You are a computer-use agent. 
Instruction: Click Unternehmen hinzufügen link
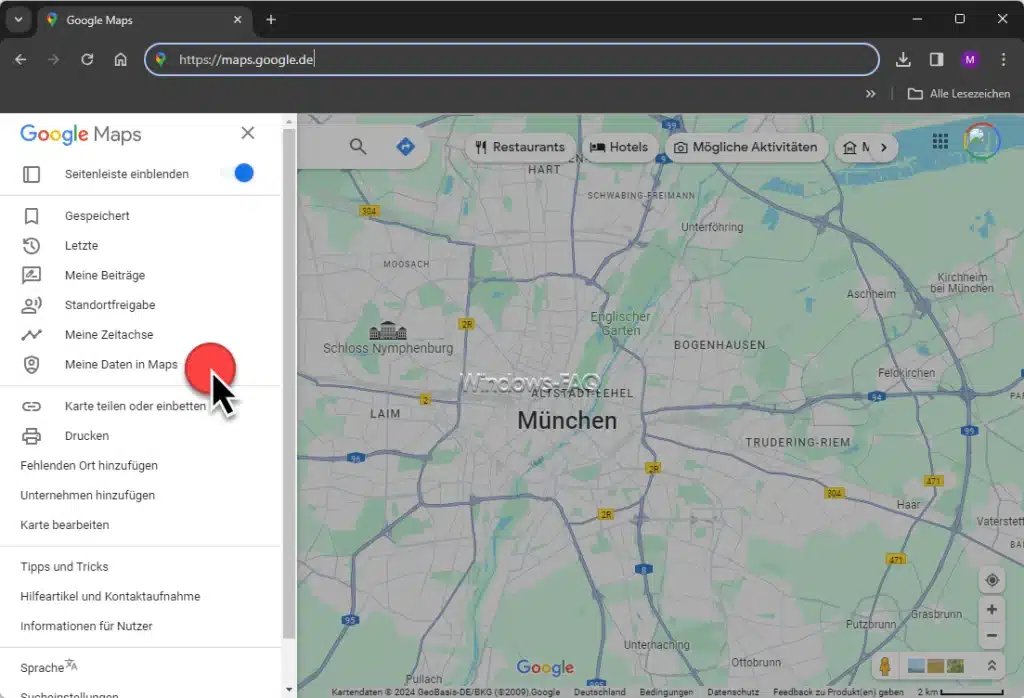pos(88,496)
